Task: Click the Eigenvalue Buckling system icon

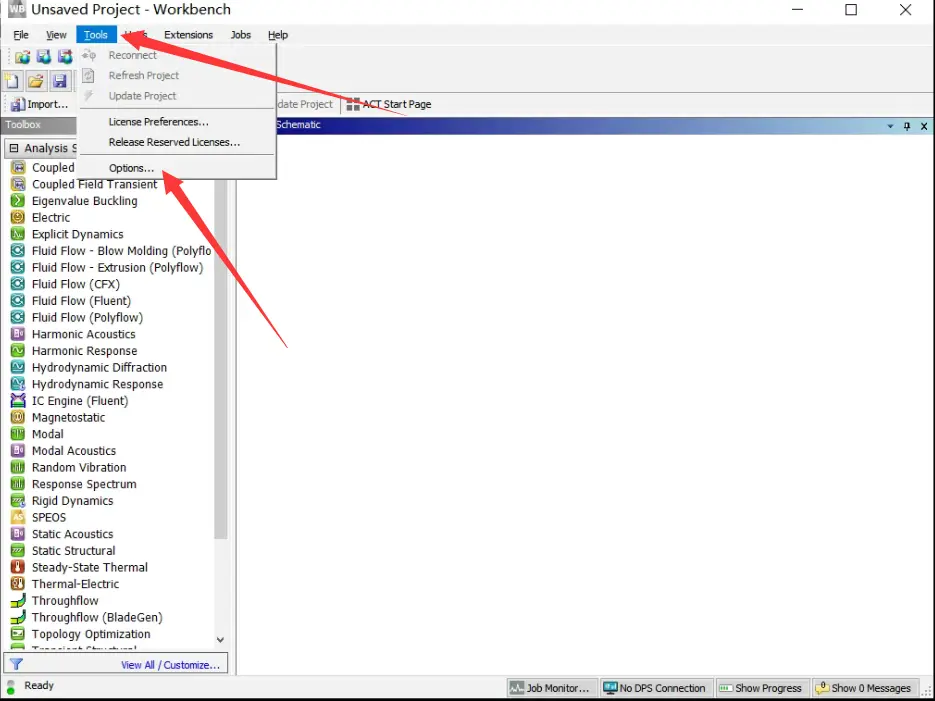Action: (x=18, y=201)
